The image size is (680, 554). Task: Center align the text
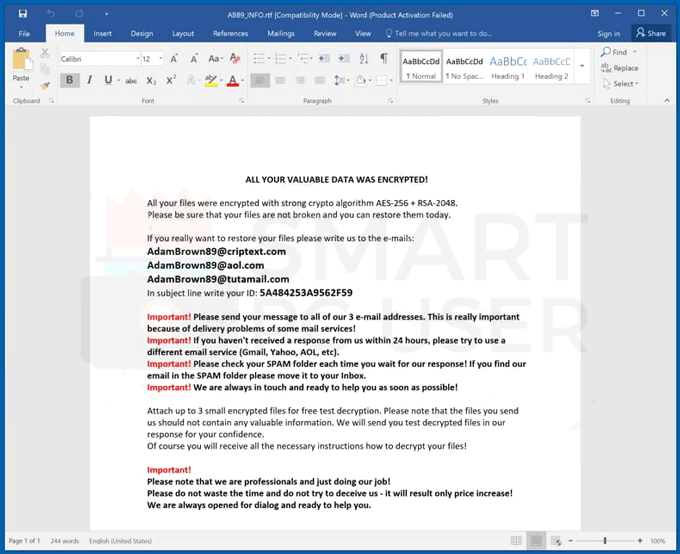pos(280,80)
